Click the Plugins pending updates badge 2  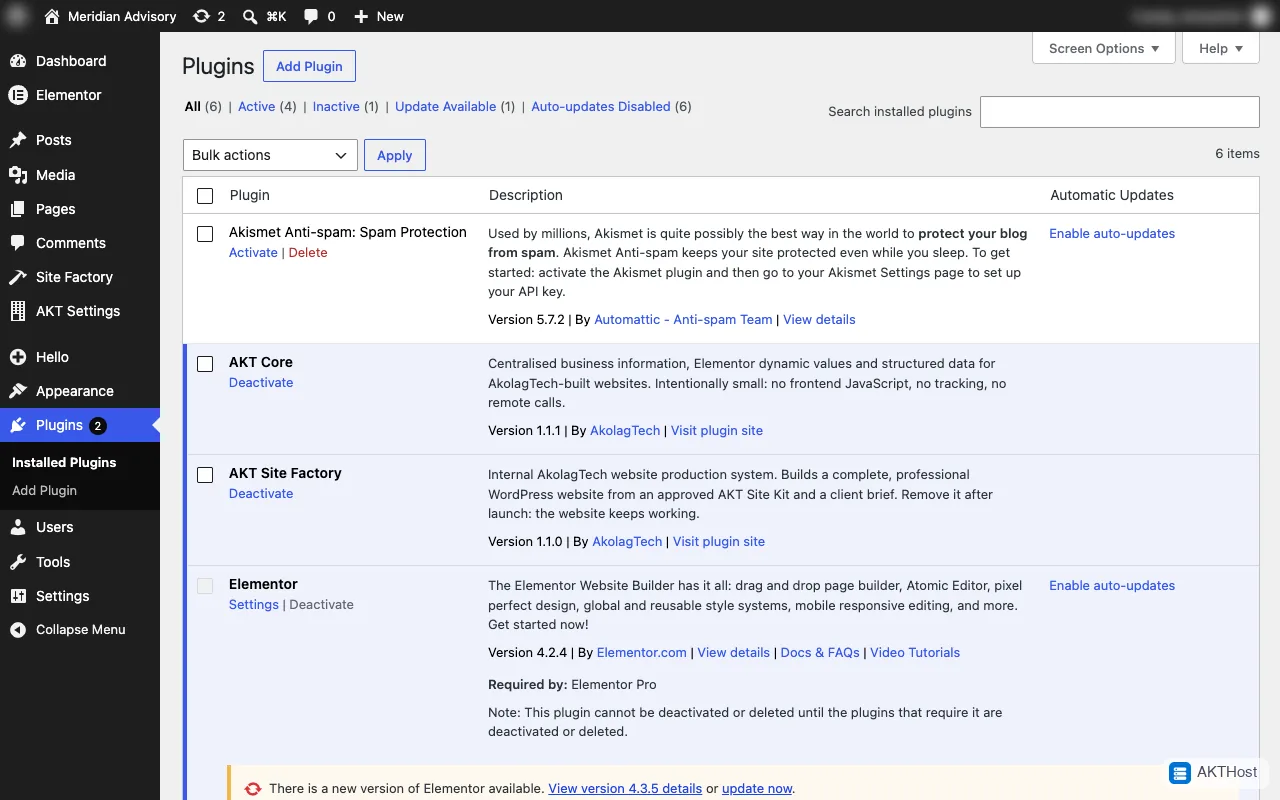[97, 425]
